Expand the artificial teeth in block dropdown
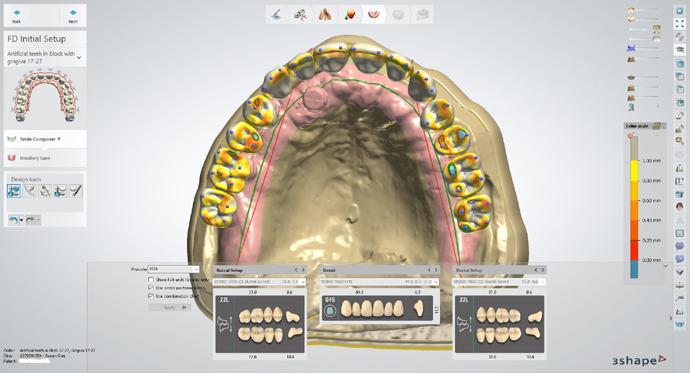Image resolution: width=690 pixels, height=373 pixels. [79, 57]
